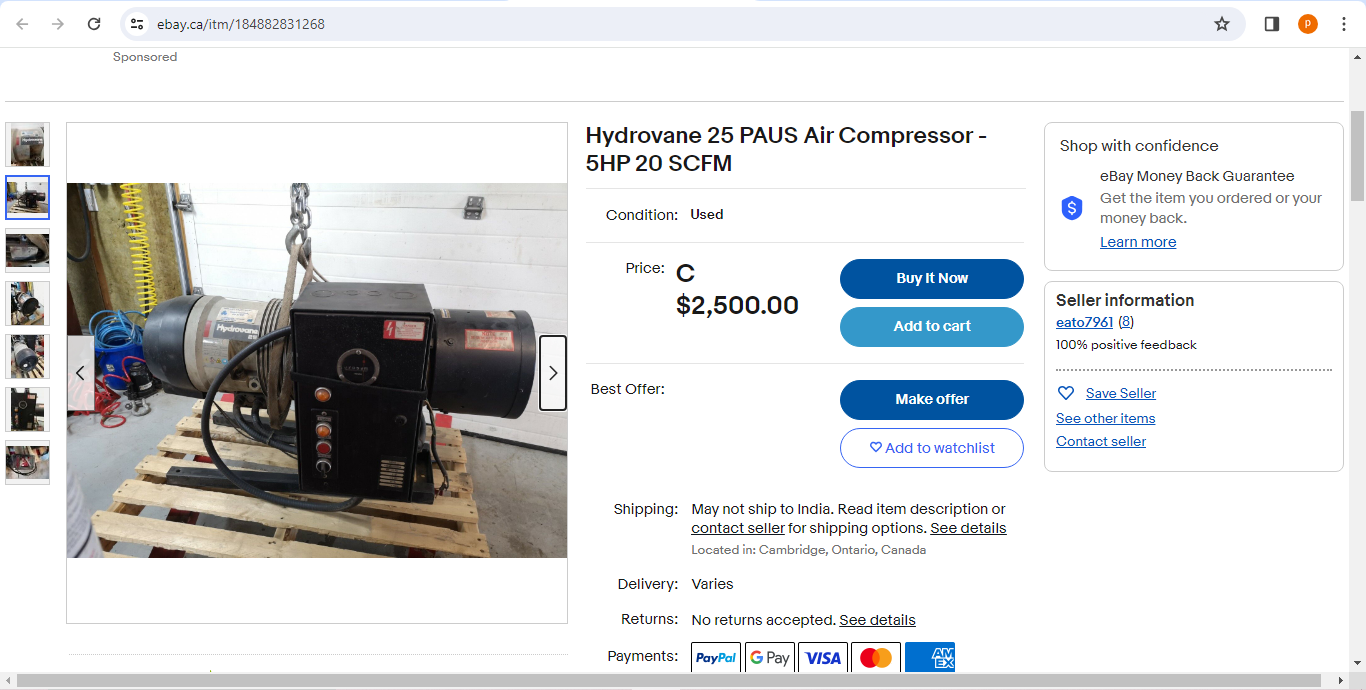Click Make offer button
Screen dimensions: 1366x690
click(932, 400)
